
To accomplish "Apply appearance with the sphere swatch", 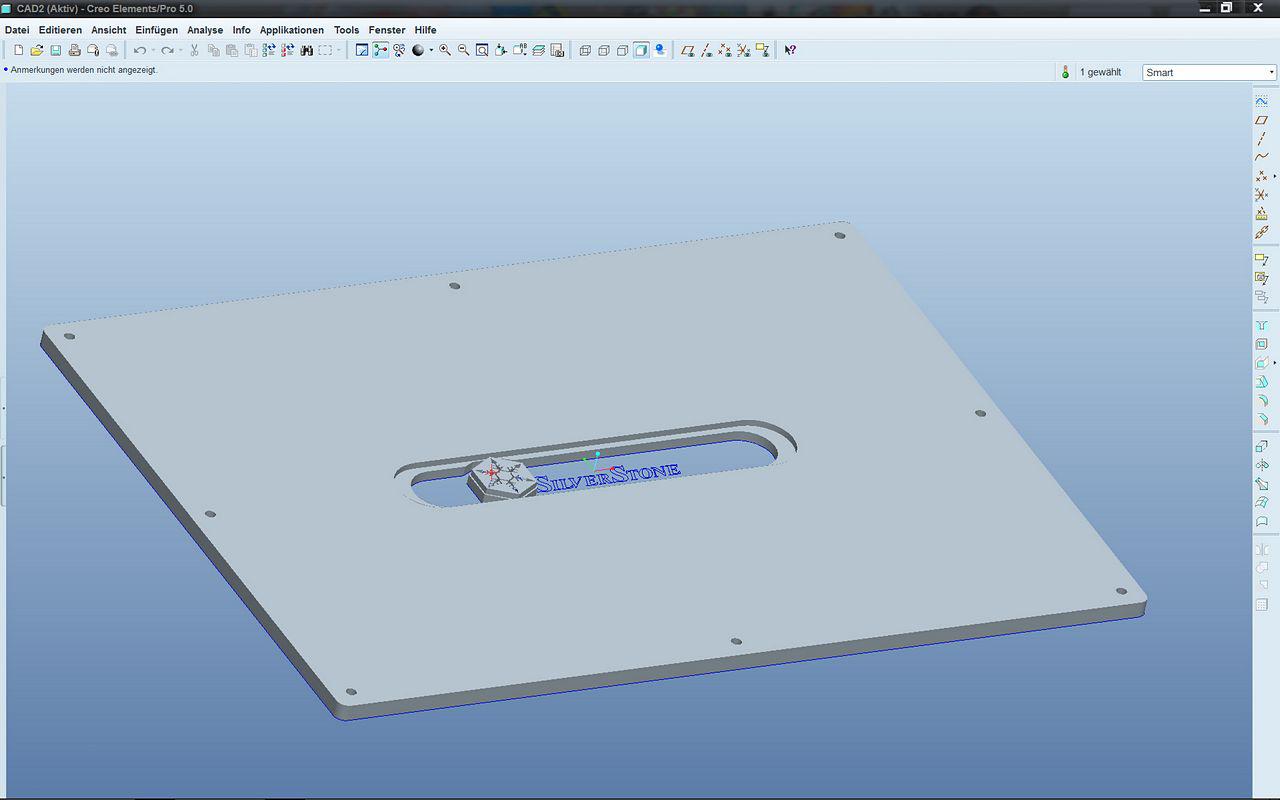I will [418, 50].
